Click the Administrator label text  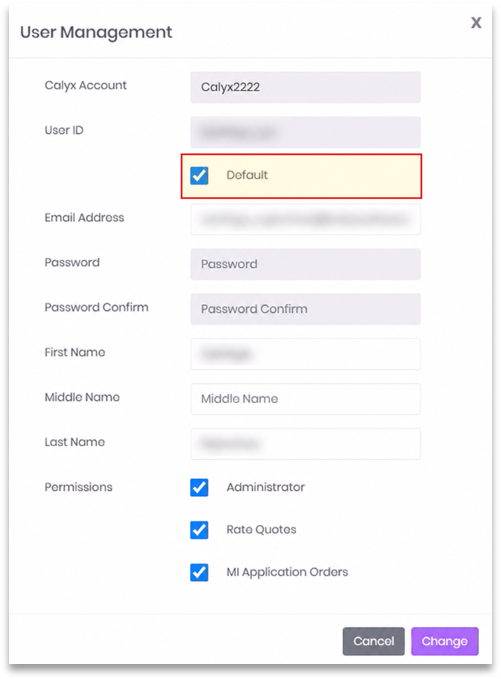pos(265,487)
